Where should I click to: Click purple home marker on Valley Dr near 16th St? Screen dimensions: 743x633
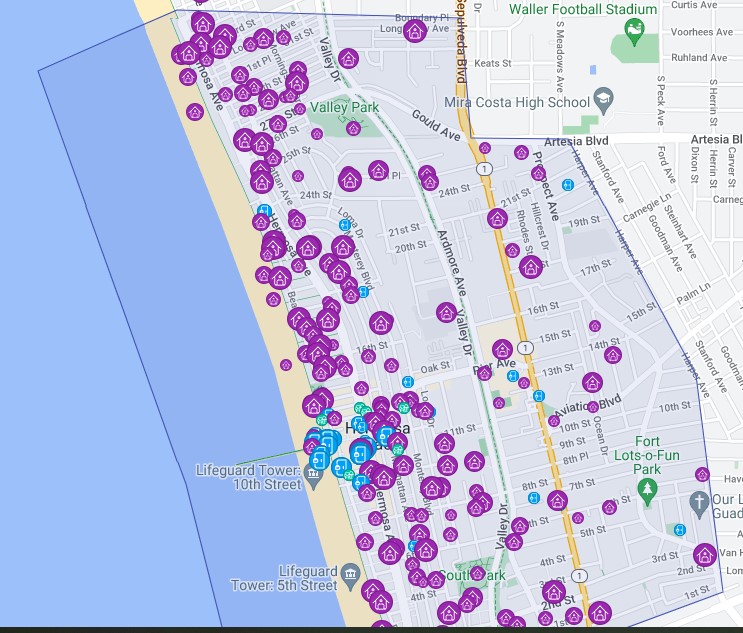tap(446, 313)
